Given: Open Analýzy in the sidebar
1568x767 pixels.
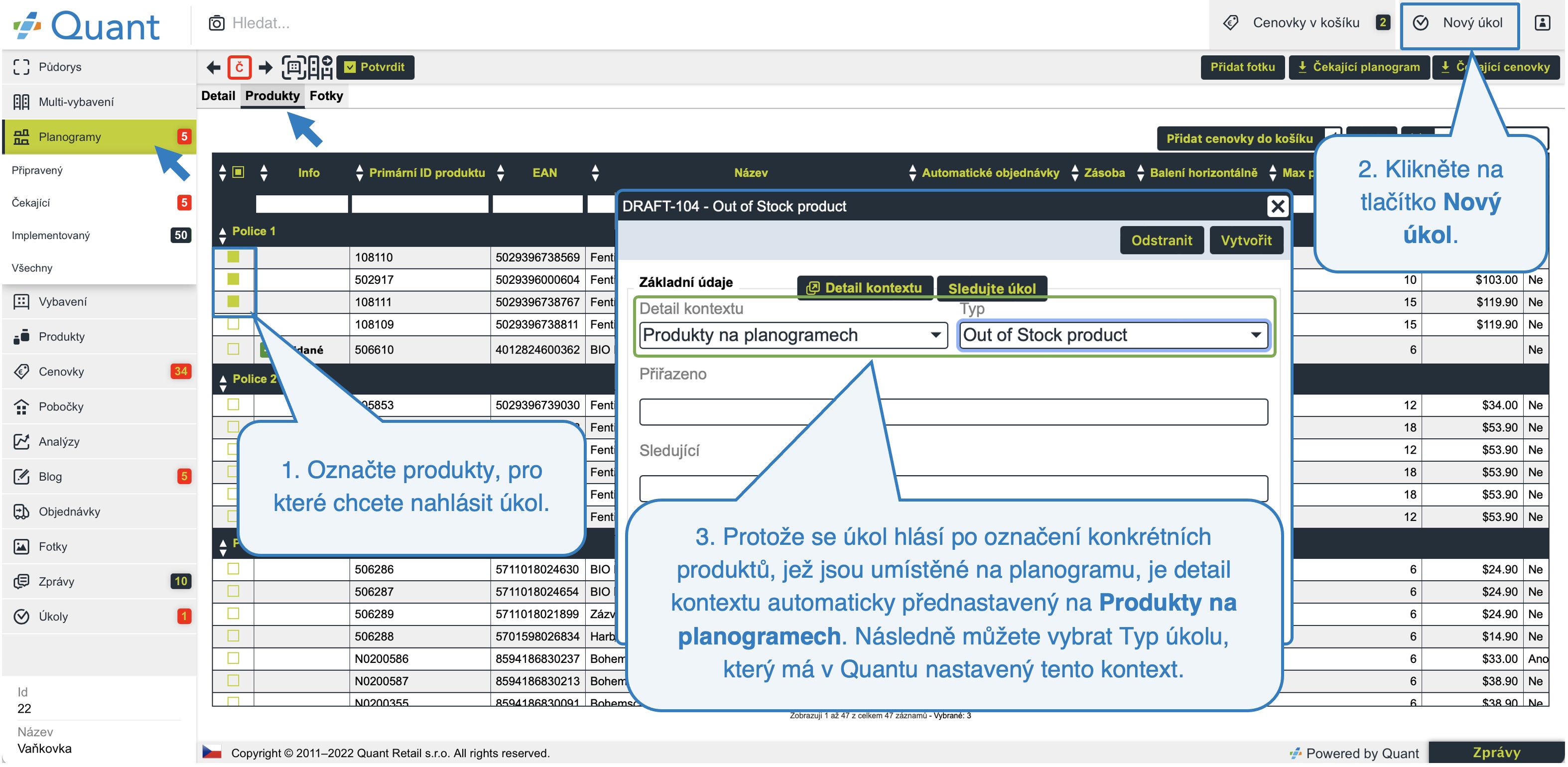Looking at the screenshot, I should click(x=99, y=442).
